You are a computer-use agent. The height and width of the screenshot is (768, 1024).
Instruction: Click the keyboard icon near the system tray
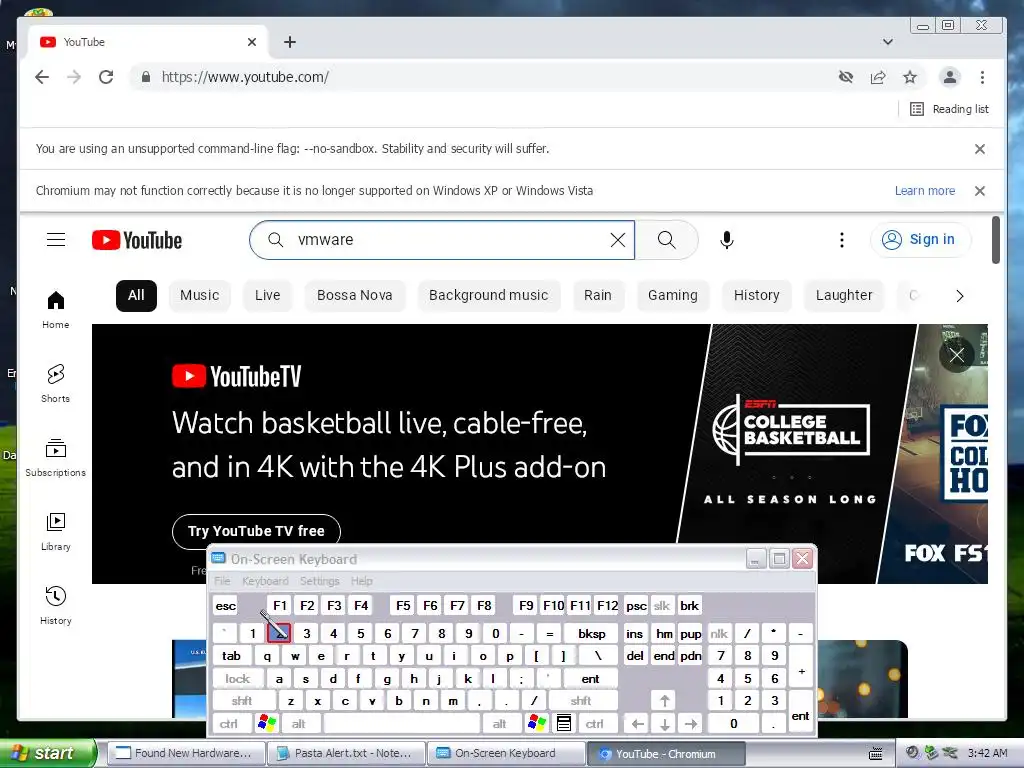point(876,754)
